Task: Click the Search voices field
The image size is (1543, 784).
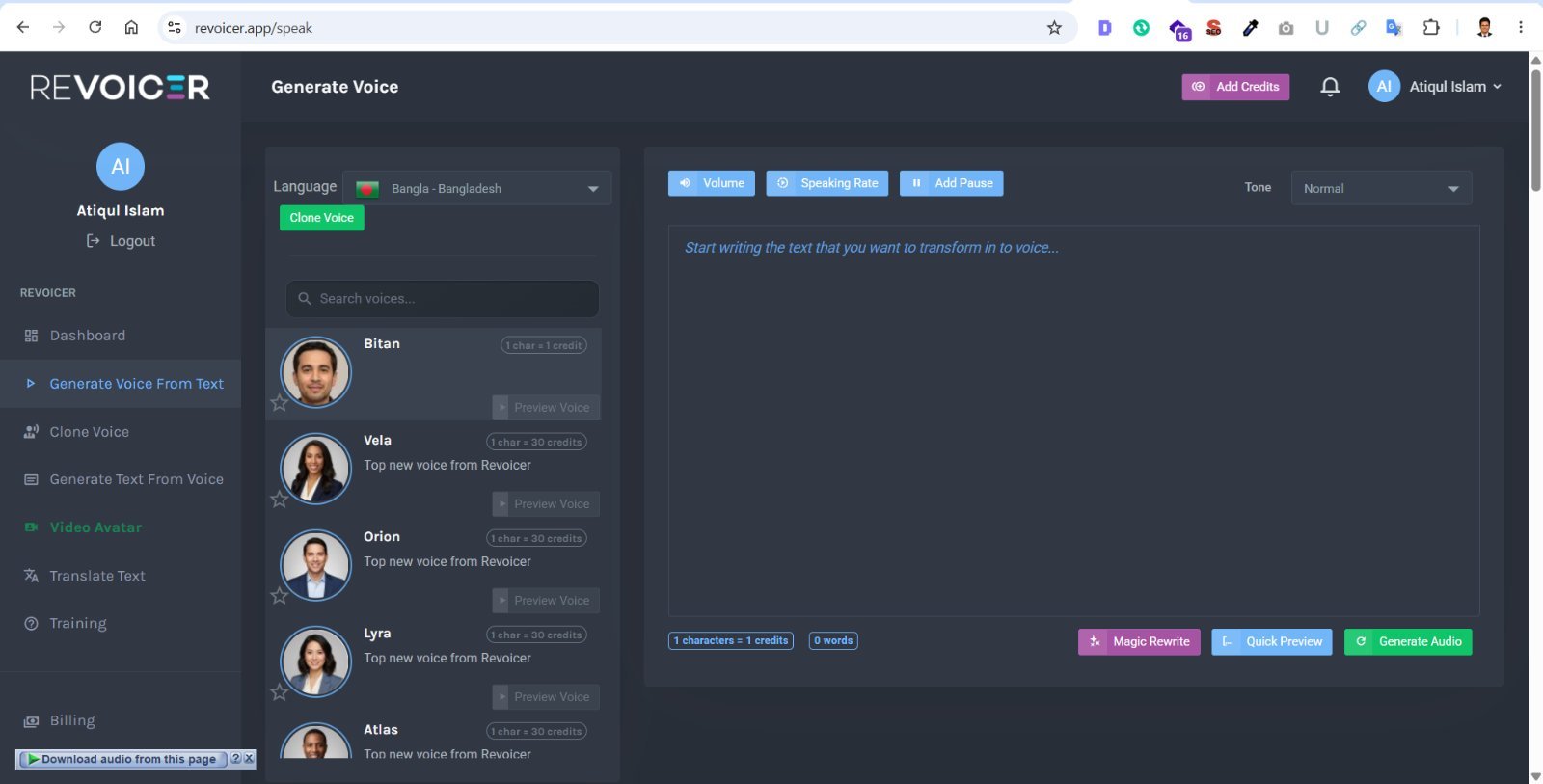Action: (443, 299)
